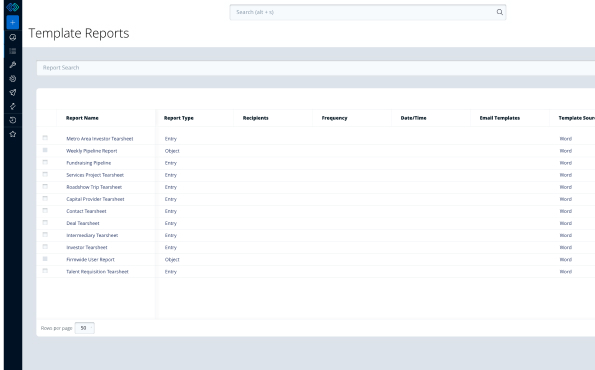Open Roadshow Trip Tearsheet report
Viewport: 595px width, 370px height.
click(94, 187)
